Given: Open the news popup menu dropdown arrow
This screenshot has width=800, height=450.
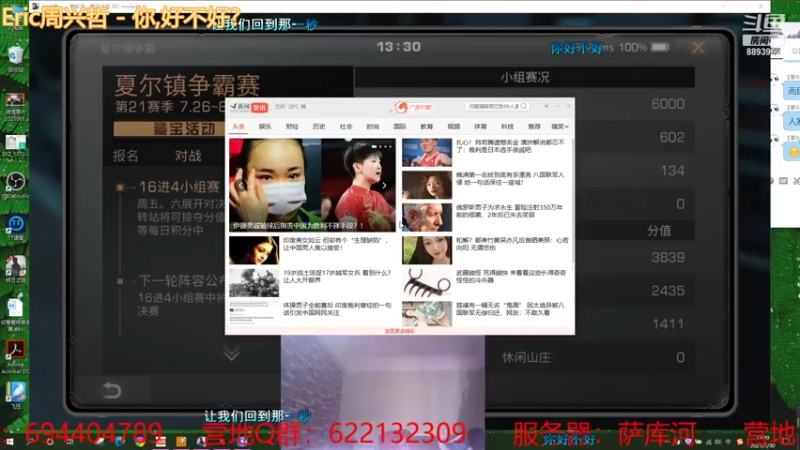Looking at the screenshot, I should (x=546, y=106).
